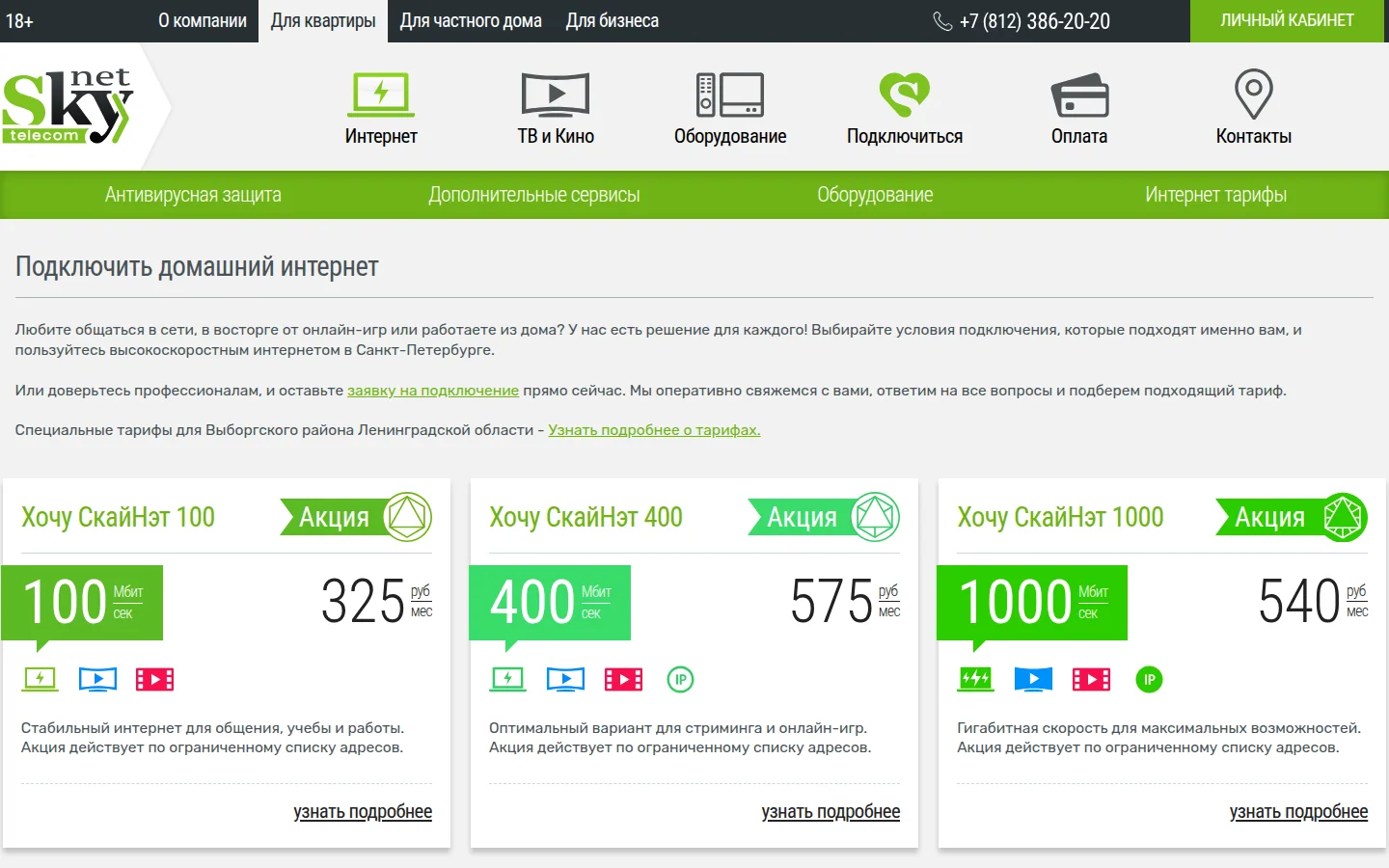The width and height of the screenshot is (1389, 868).
Task: Open the ТВ и Кино icon
Action: 556,95
